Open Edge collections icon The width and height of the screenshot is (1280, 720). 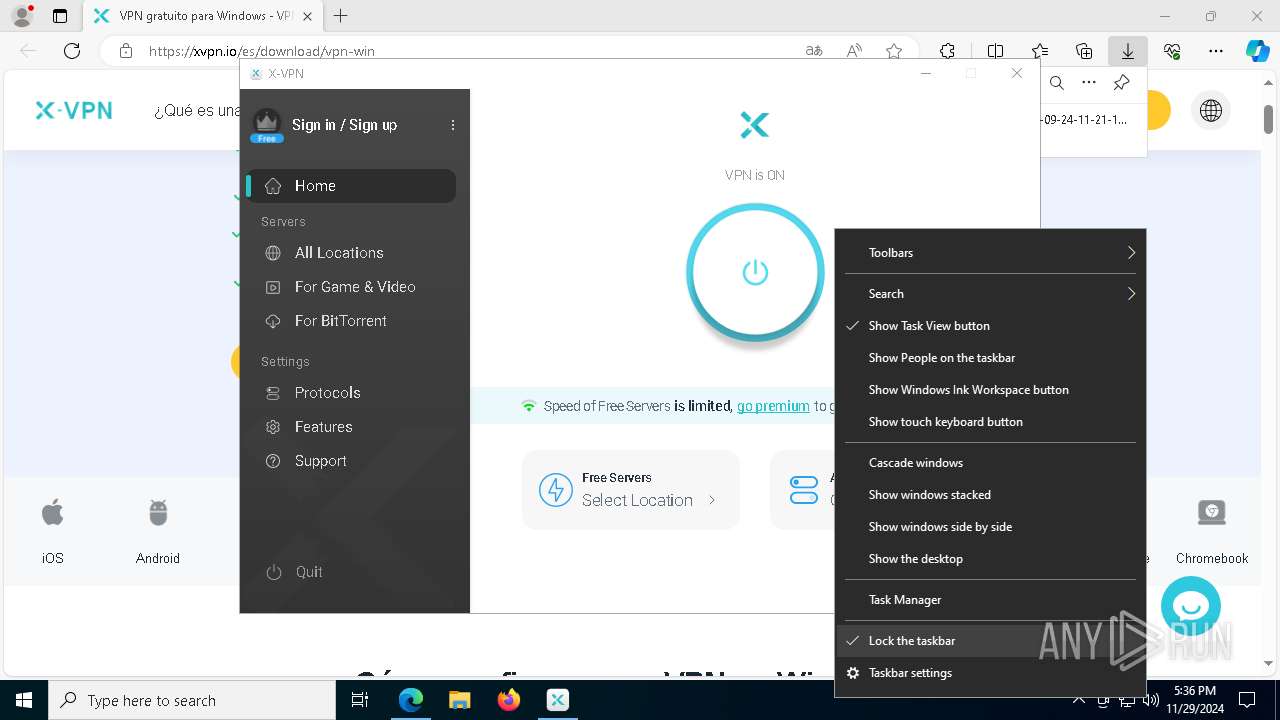pos(1084,51)
